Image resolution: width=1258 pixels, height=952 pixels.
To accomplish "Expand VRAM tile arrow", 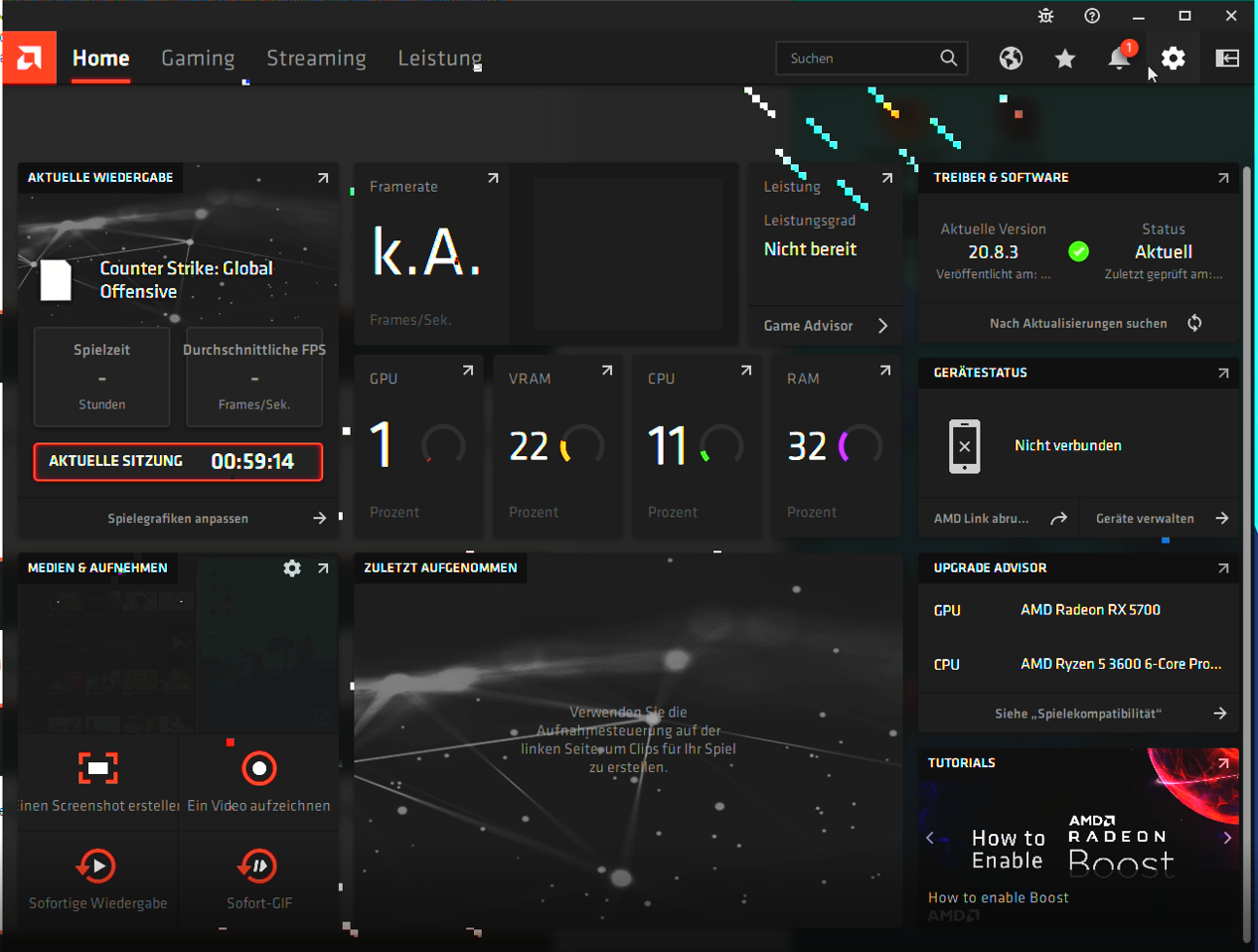I will [607, 371].
